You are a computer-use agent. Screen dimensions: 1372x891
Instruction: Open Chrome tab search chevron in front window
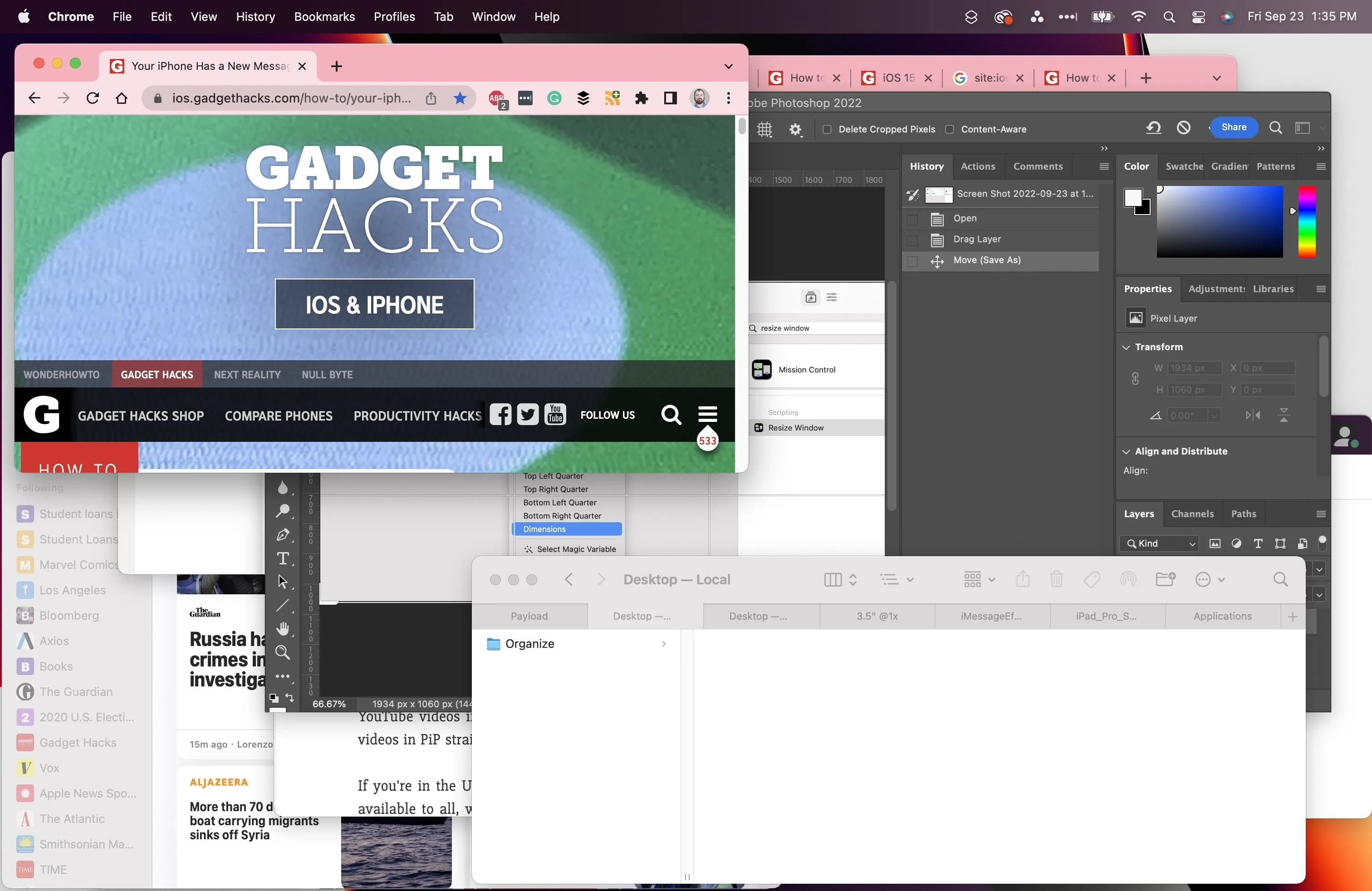click(728, 66)
